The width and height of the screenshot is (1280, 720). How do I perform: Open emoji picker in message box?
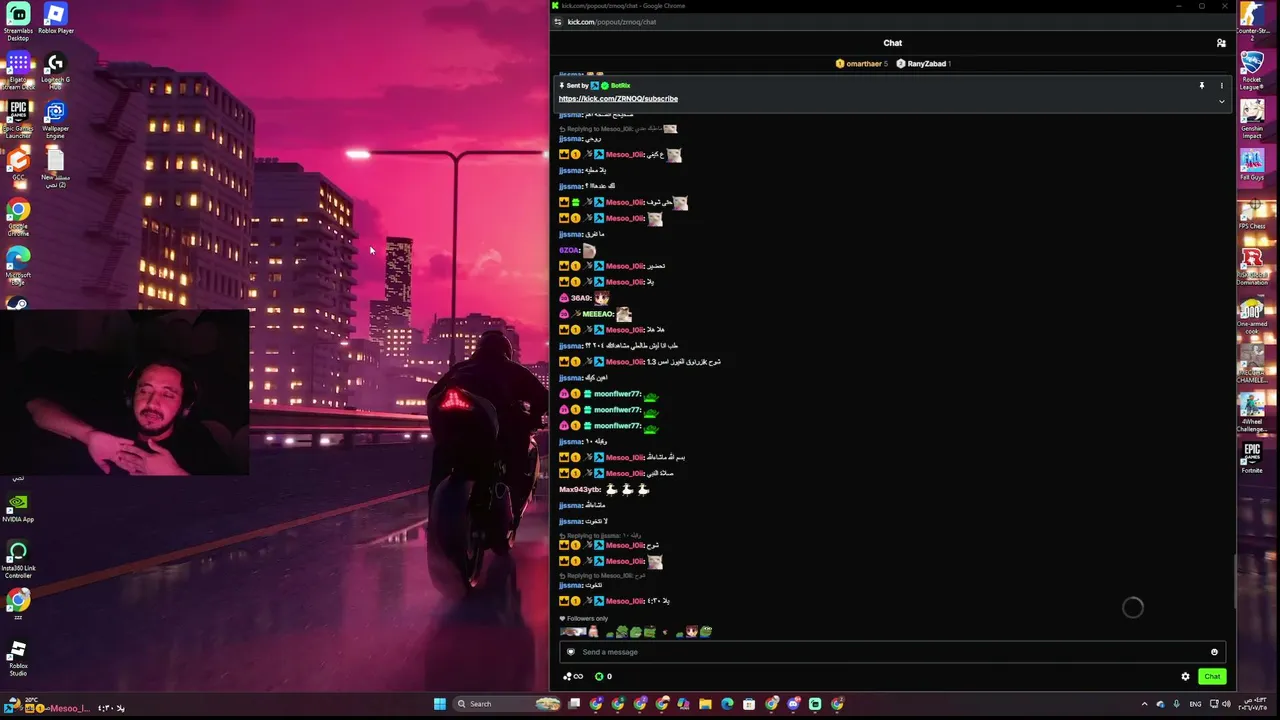1214,652
